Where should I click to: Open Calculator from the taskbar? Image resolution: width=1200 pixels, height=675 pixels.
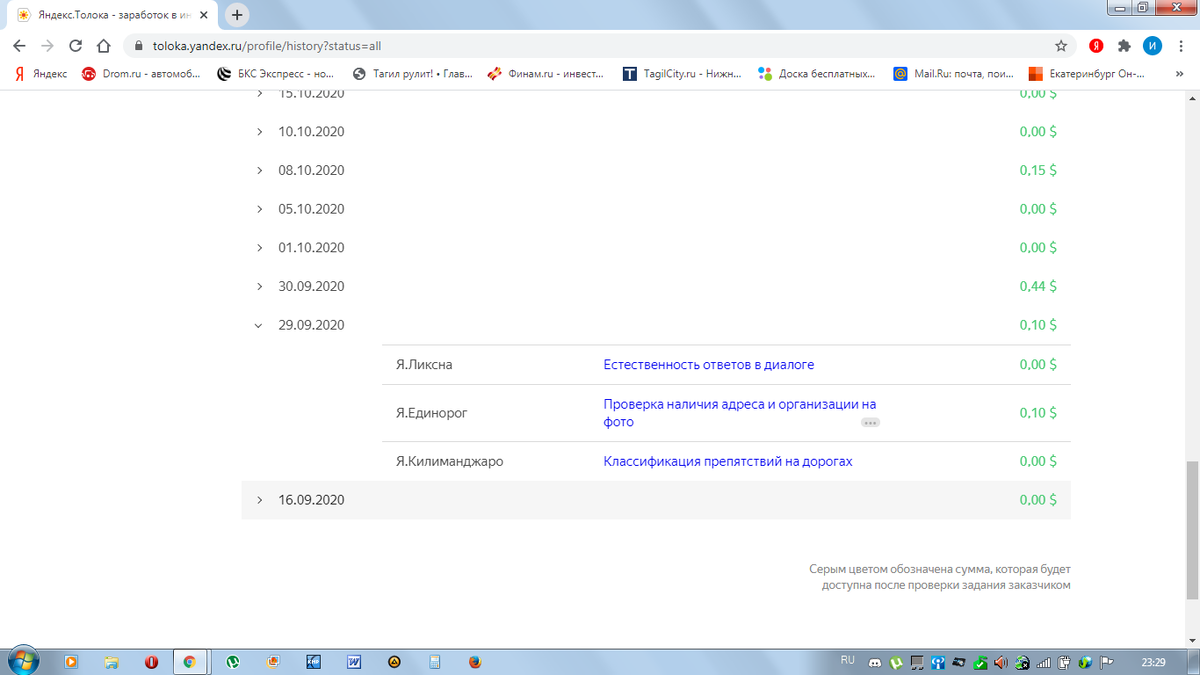(x=435, y=662)
